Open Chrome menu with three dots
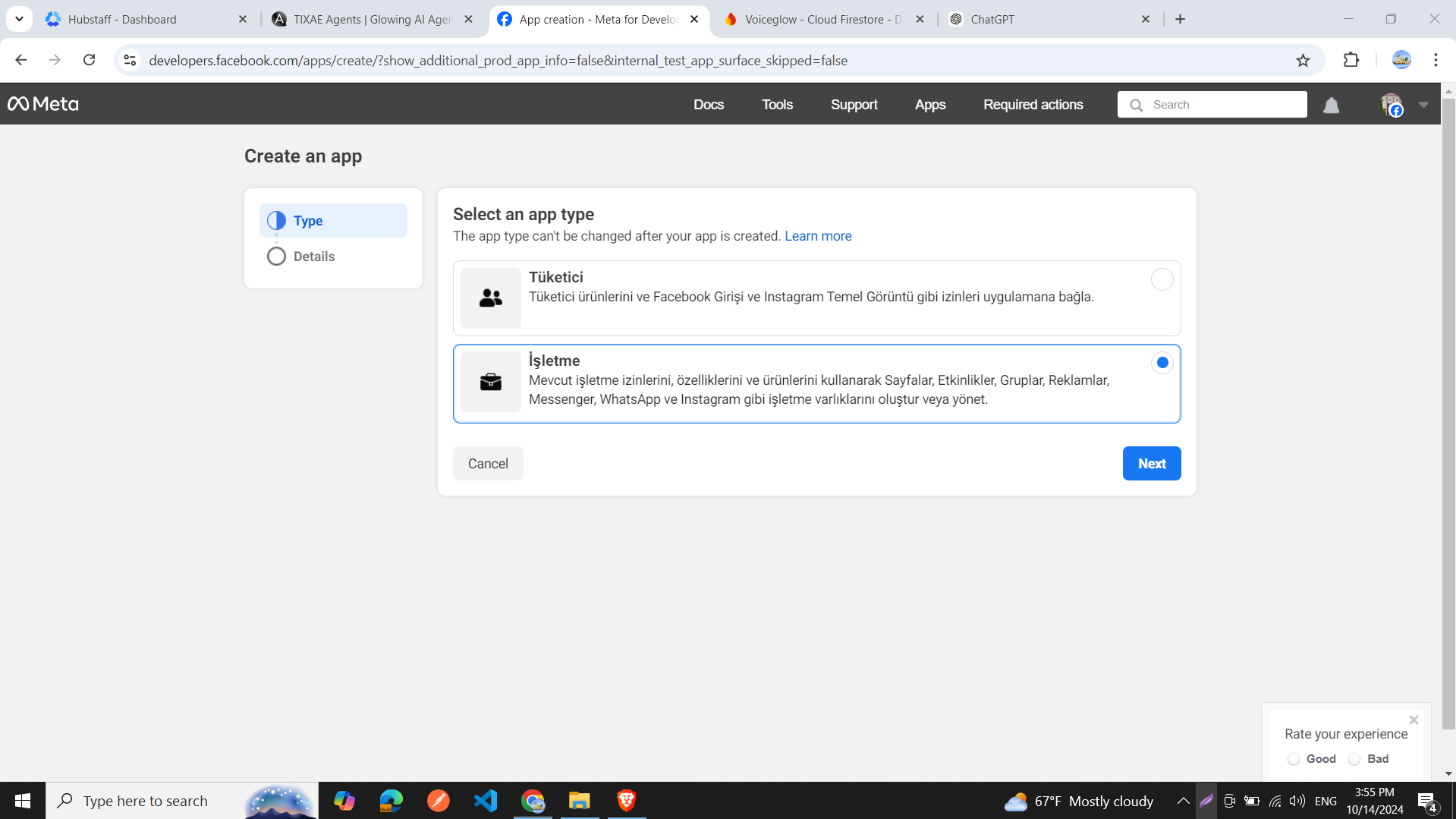 pyautogui.click(x=1436, y=60)
